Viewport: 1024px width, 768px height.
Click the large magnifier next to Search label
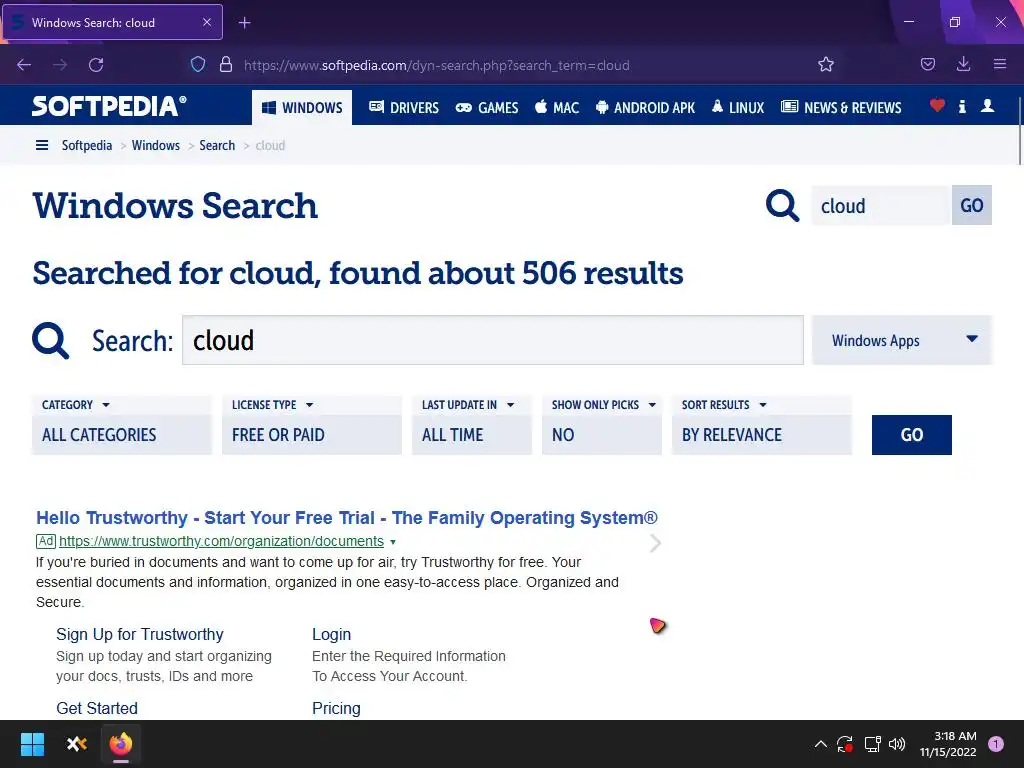click(50, 340)
